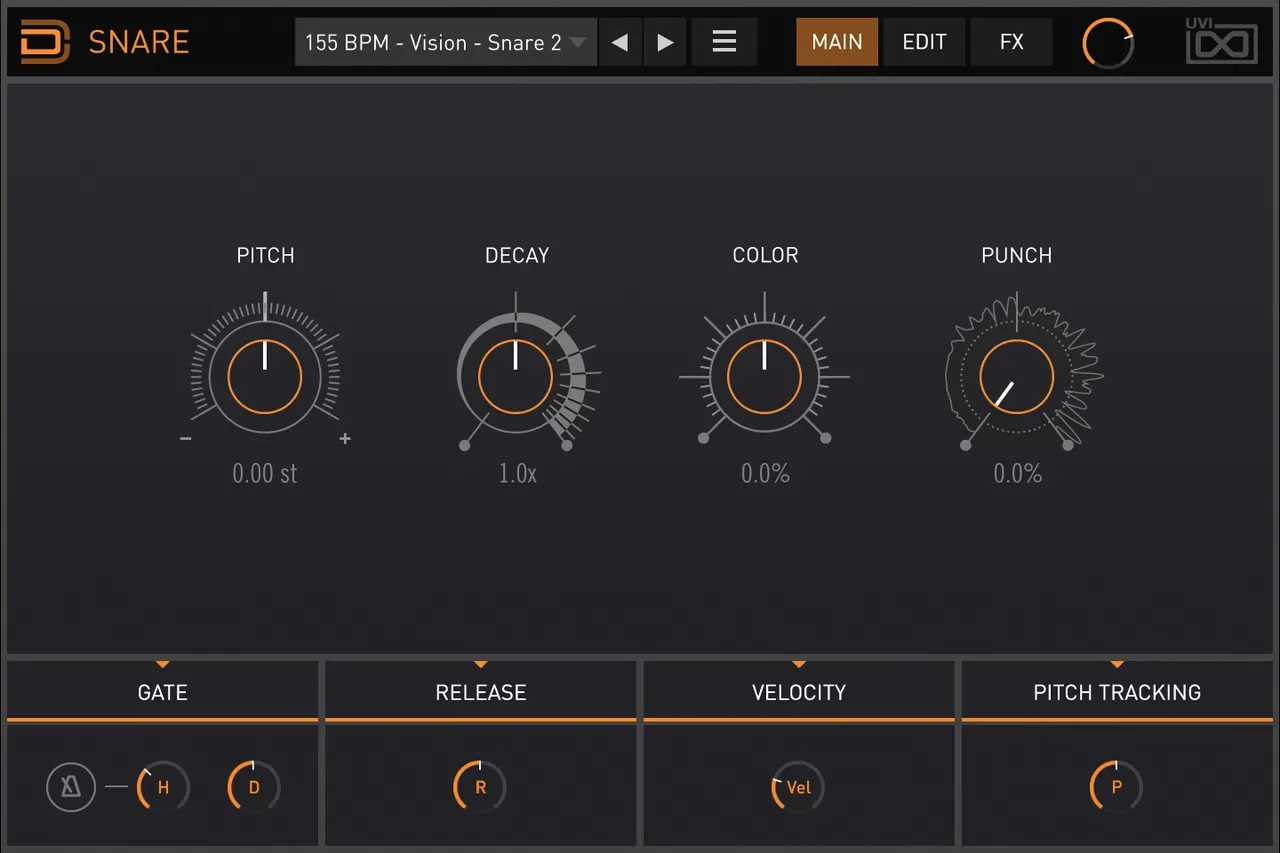Image resolution: width=1280 pixels, height=853 pixels.
Task: Click the master volume knob in header
Action: [1108, 44]
